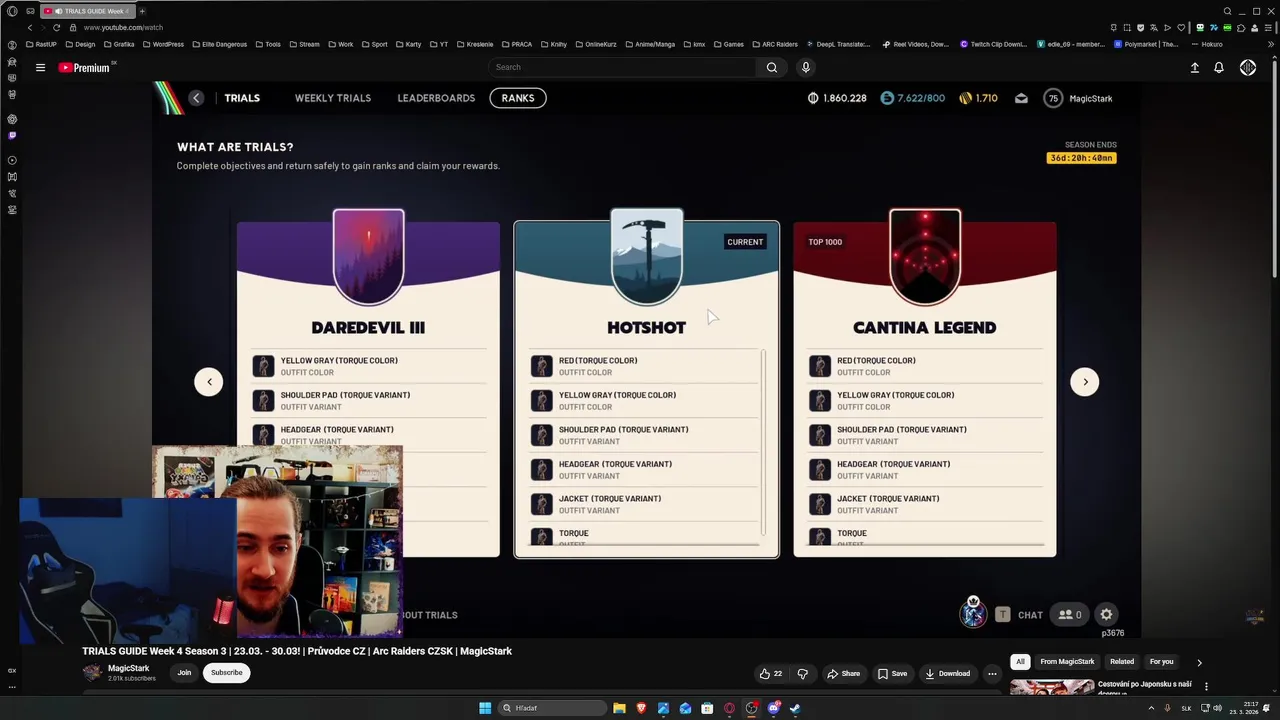Click CANTINA LEGEND reward JACKET (TORQUE VARIANT)
Viewport: 1280px width, 720px height.
(x=925, y=504)
